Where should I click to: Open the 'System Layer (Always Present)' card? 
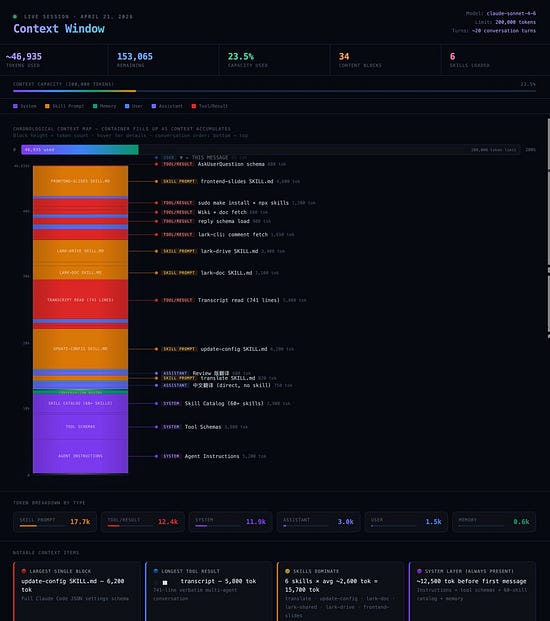tap(472, 591)
